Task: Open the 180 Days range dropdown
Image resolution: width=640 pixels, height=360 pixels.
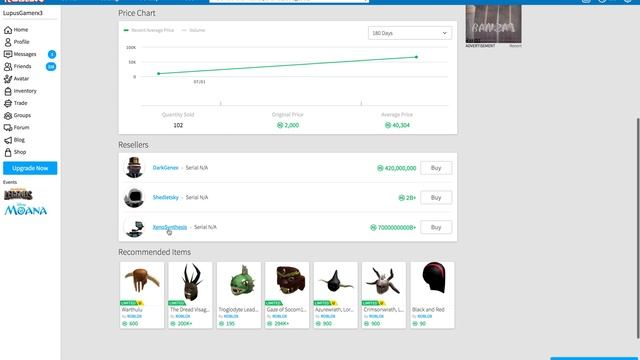Action: pos(410,33)
